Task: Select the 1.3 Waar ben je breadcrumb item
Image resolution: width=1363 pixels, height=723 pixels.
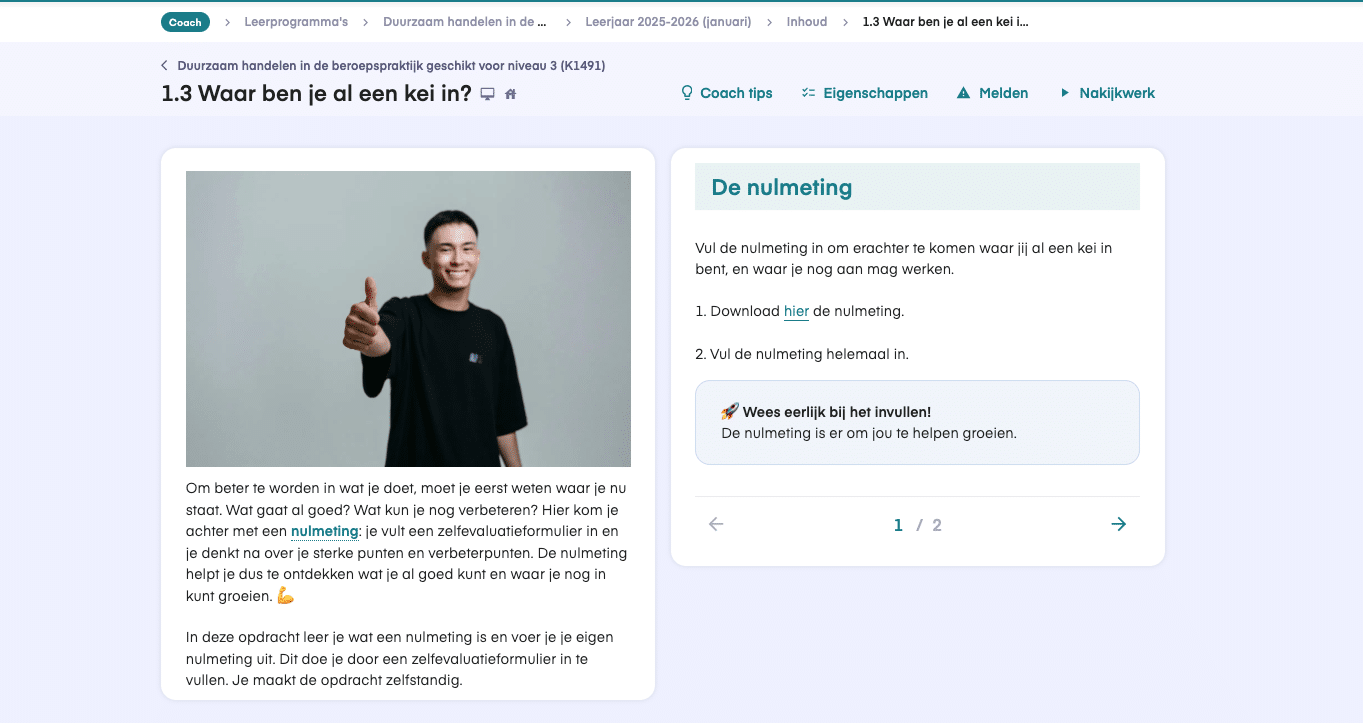Action: 945,21
